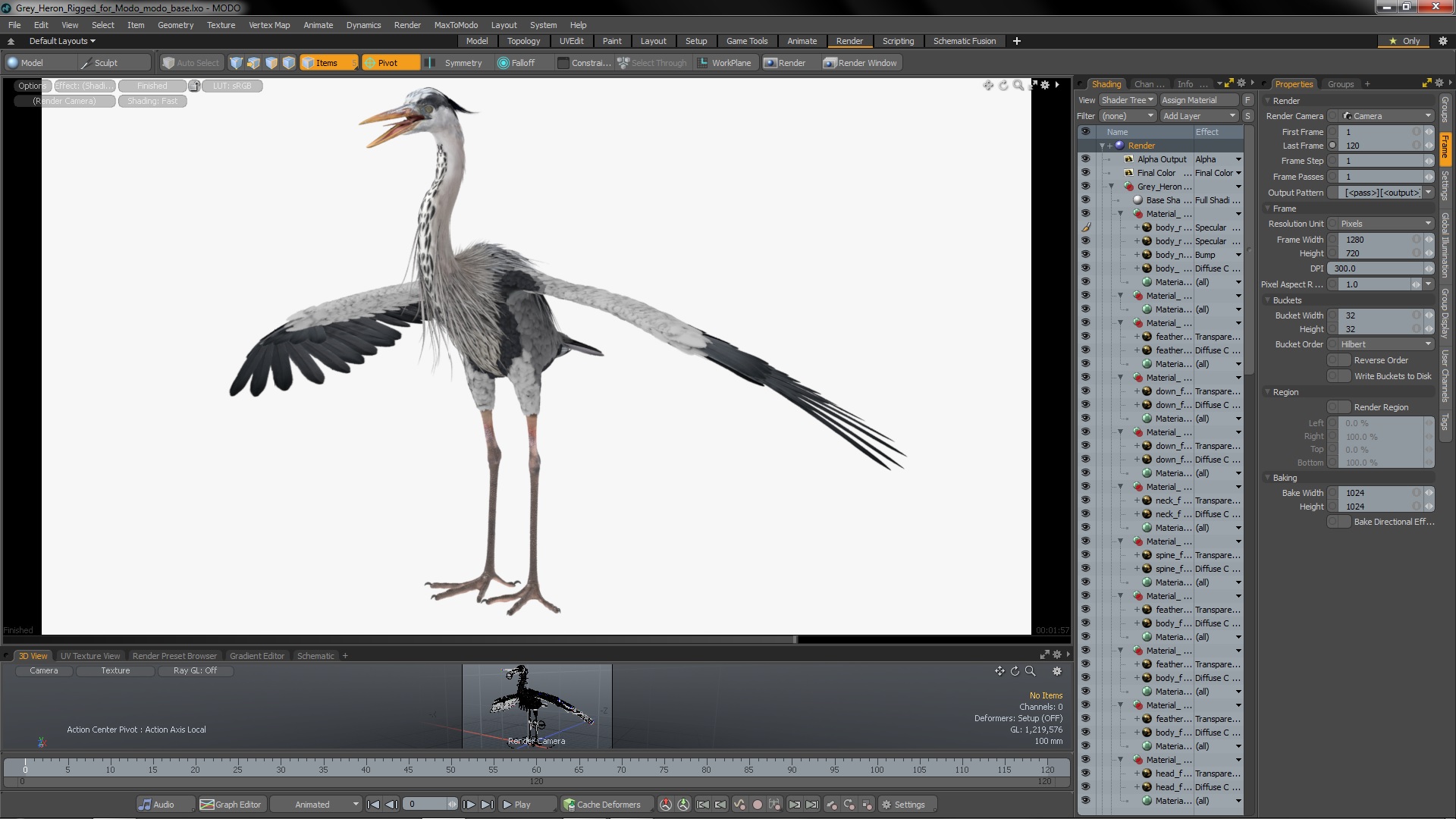Click the Options button in render preview
The height and width of the screenshot is (819, 1456).
point(32,86)
